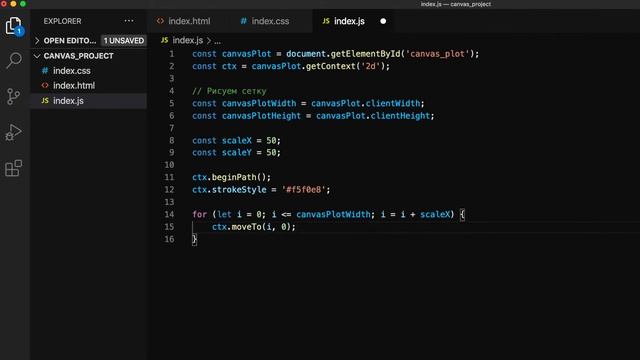Switch to the index.css tab
Image resolution: width=640 pixels, height=360 pixels.
coord(270,21)
